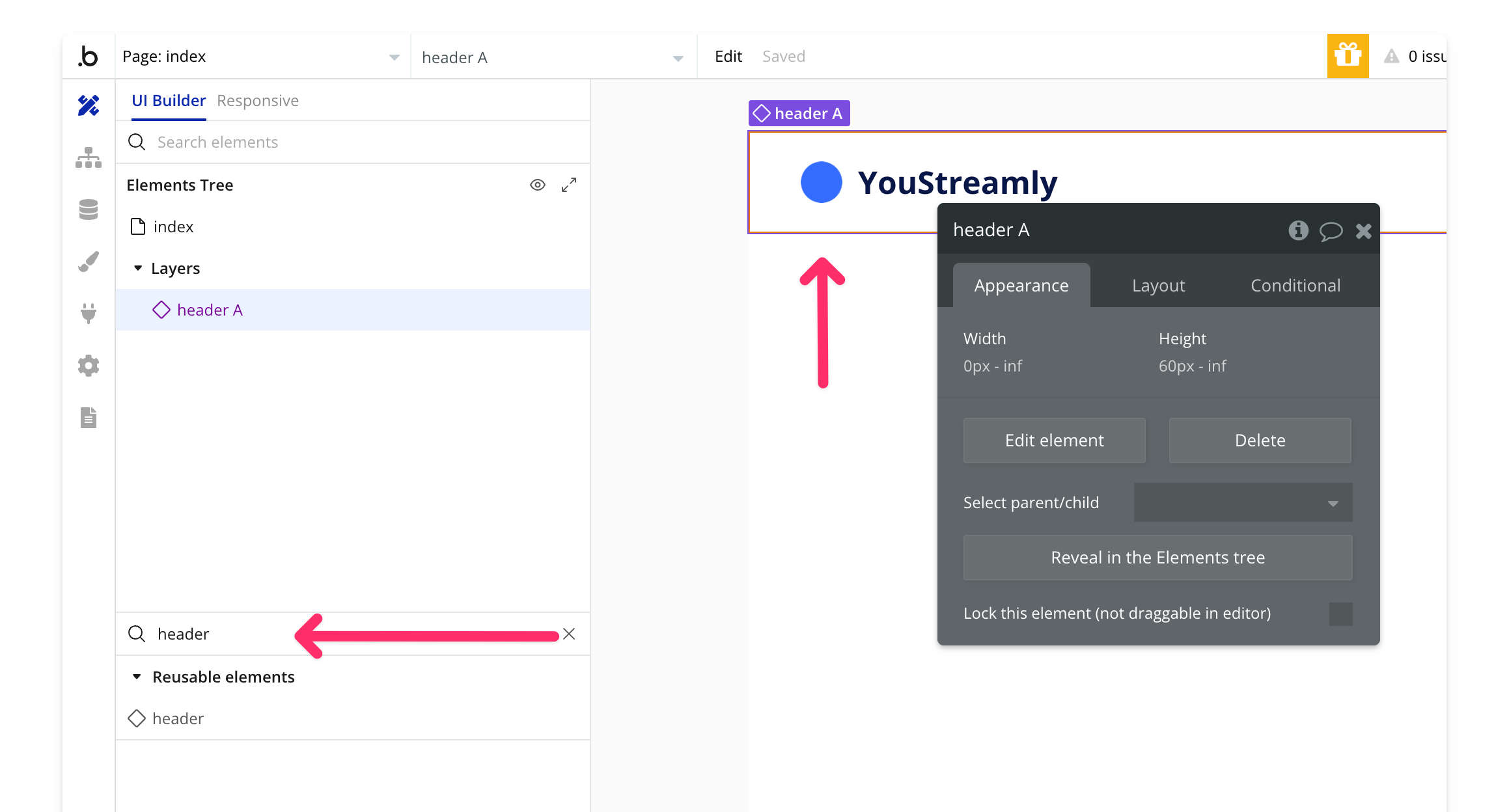This screenshot has width=1509, height=812.
Task: Open the Data tab database icon
Action: [89, 210]
